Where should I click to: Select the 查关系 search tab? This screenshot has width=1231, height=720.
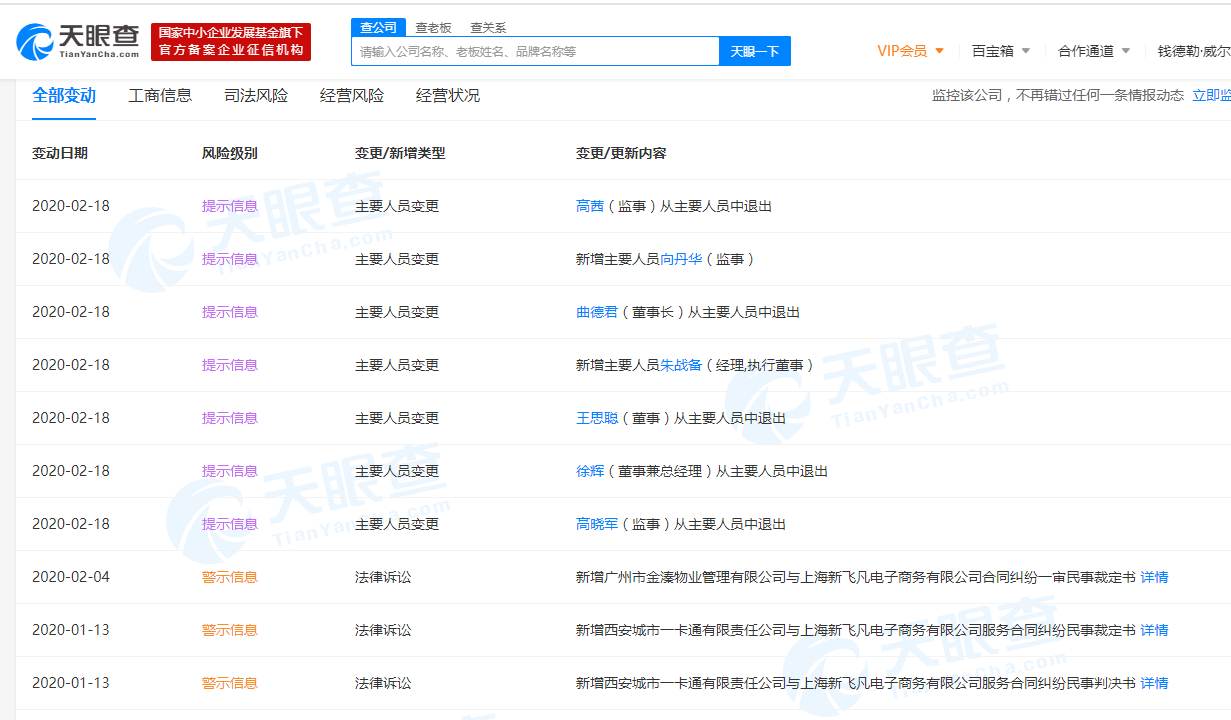488,28
